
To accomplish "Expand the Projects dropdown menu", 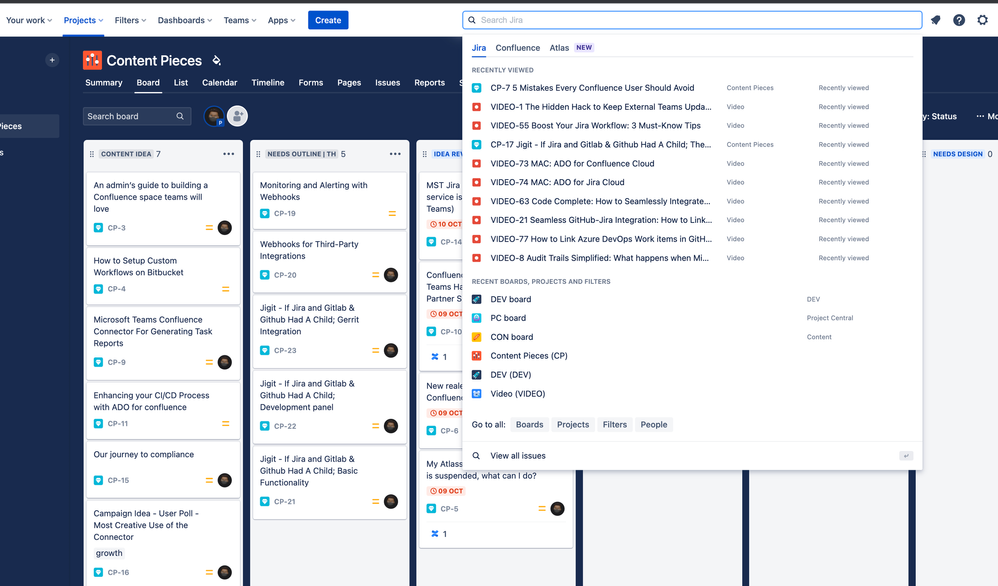I will coord(83,20).
